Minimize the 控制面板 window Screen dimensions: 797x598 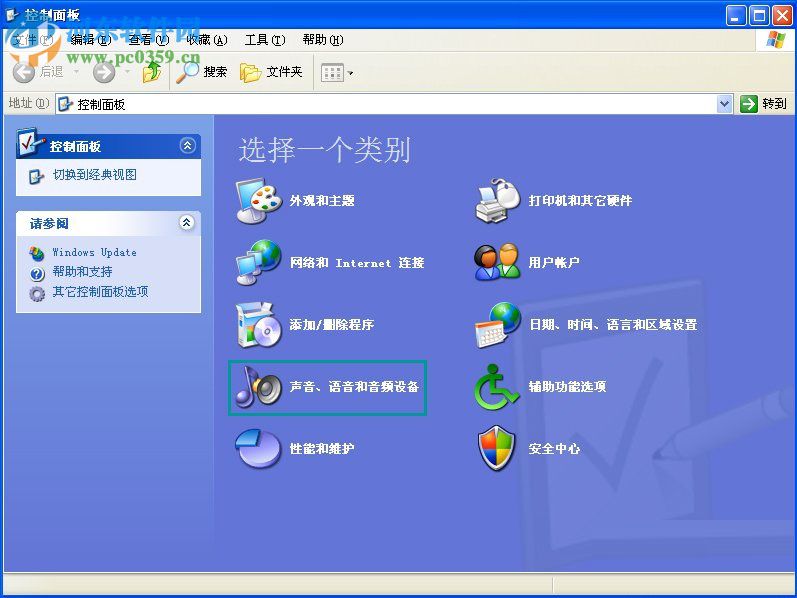[735, 16]
